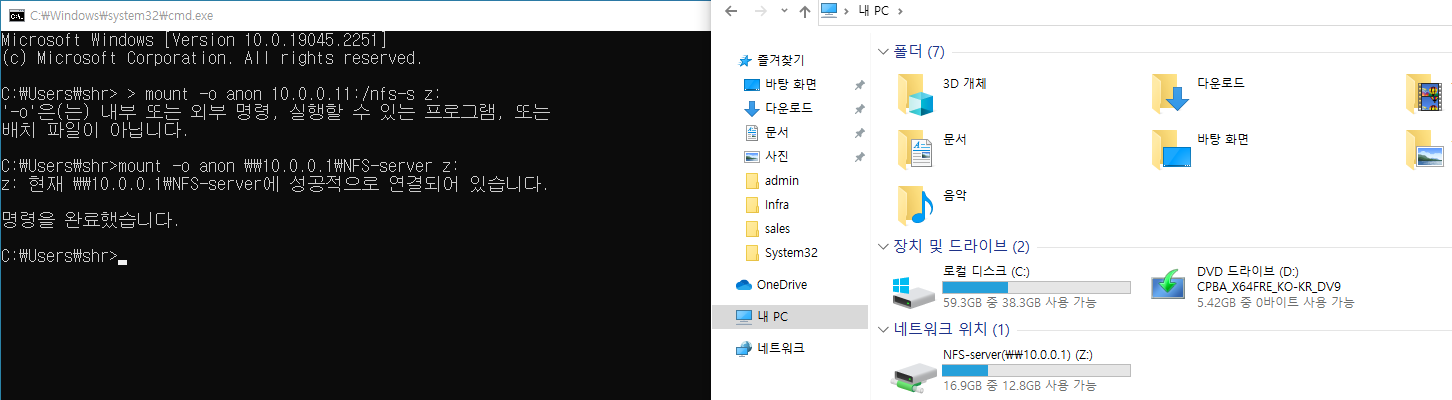1452x400 pixels.
Task: Select DVD 드라이브 (D:) icon
Action: click(1169, 286)
